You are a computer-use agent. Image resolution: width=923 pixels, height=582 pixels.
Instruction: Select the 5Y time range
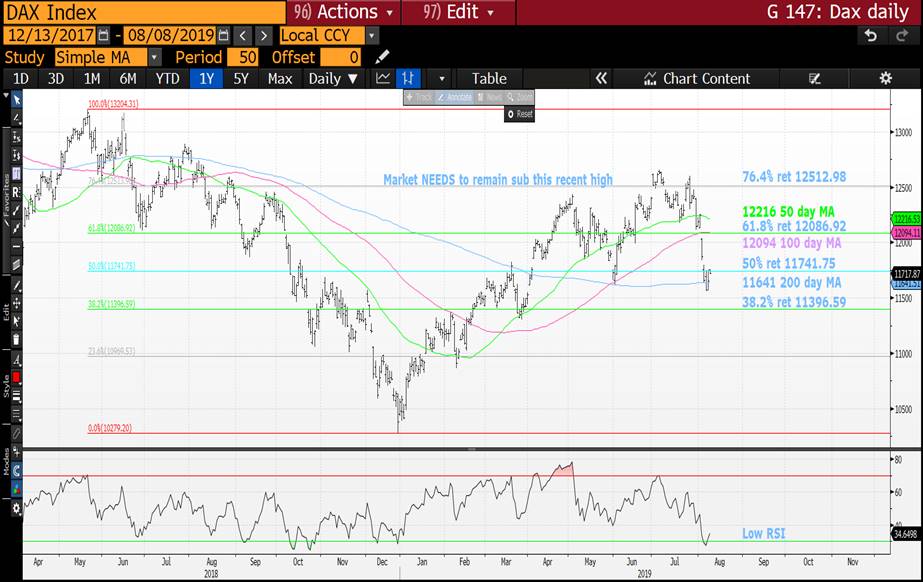[241, 78]
